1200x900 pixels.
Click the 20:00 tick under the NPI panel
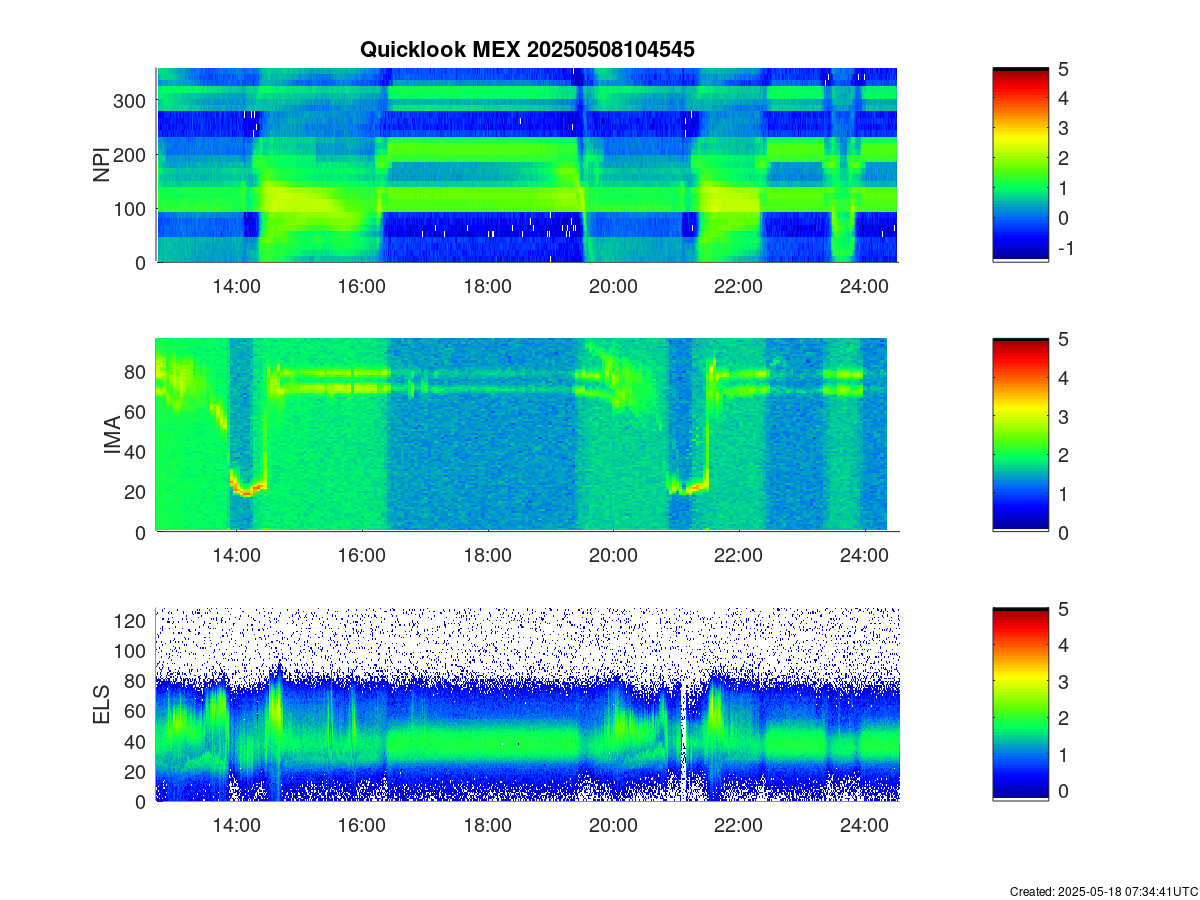(613, 286)
